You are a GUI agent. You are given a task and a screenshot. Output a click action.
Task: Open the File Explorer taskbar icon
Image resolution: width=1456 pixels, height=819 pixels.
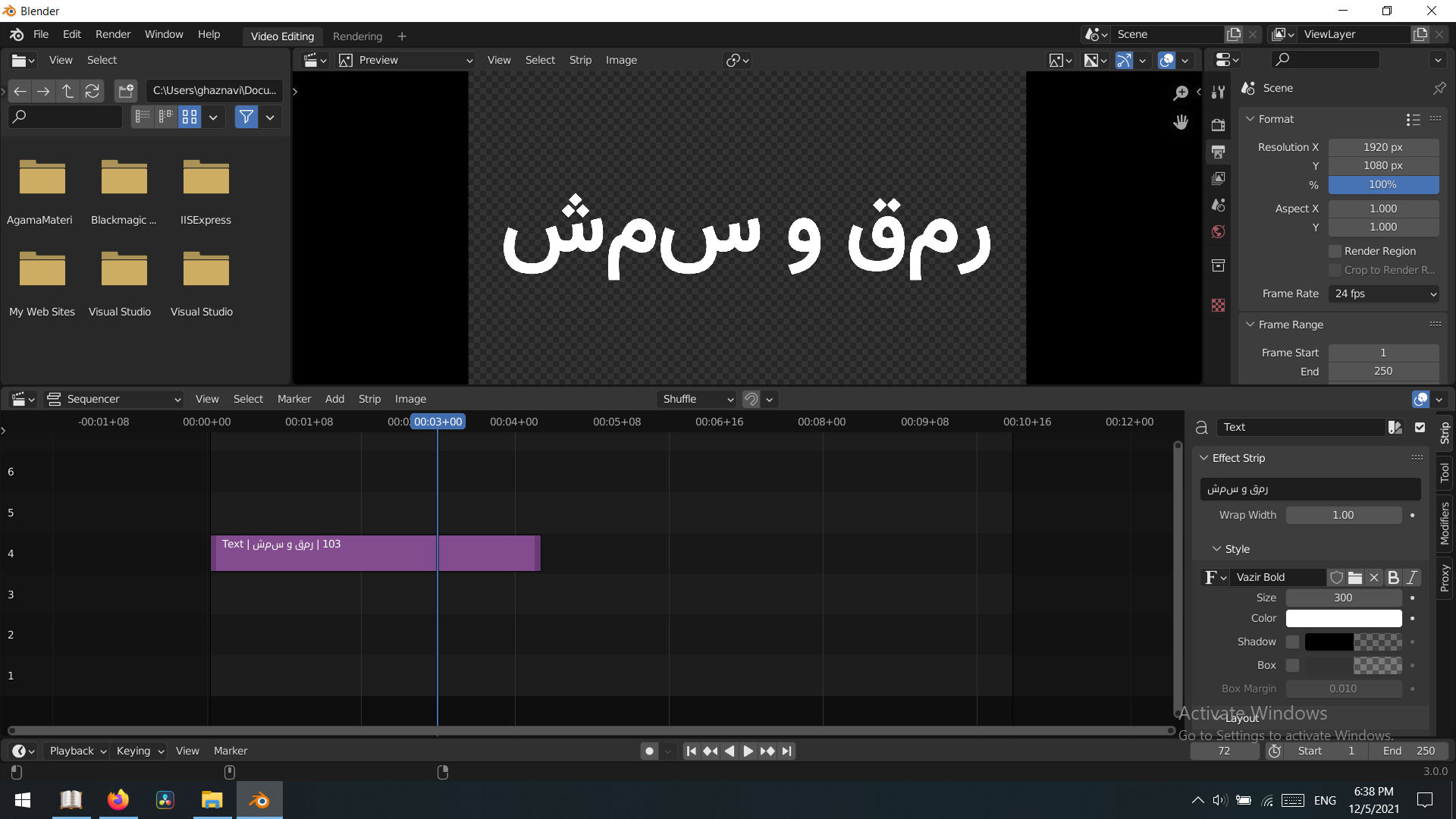[x=212, y=800]
